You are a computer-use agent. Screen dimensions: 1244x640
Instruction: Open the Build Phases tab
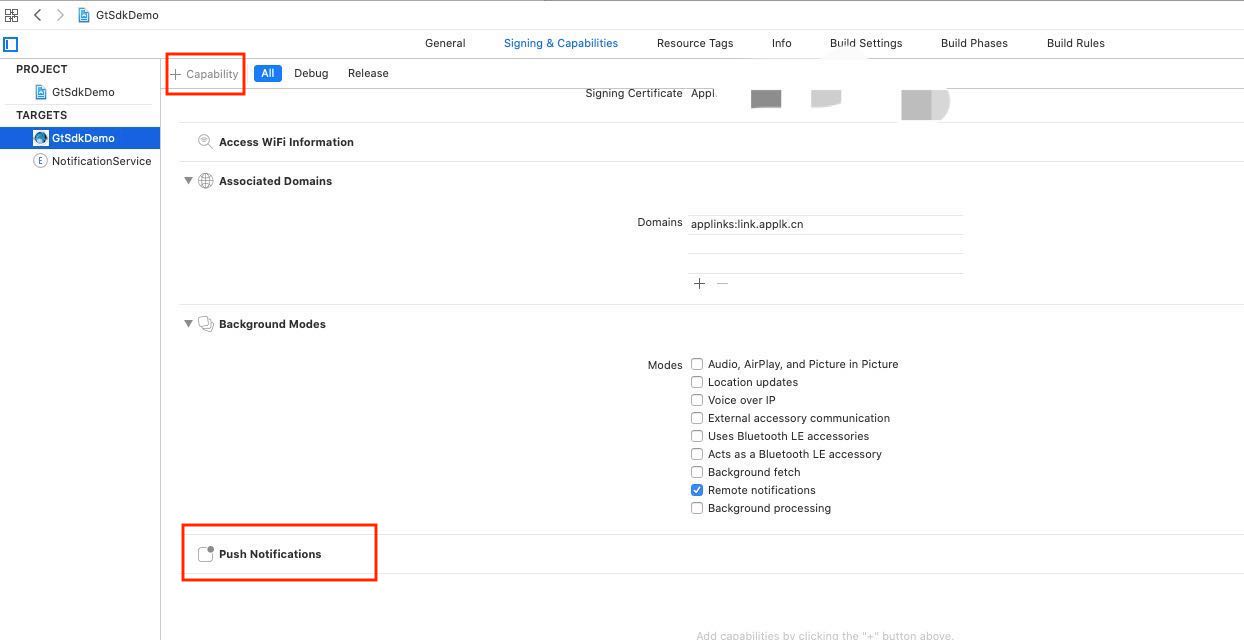[x=974, y=43]
